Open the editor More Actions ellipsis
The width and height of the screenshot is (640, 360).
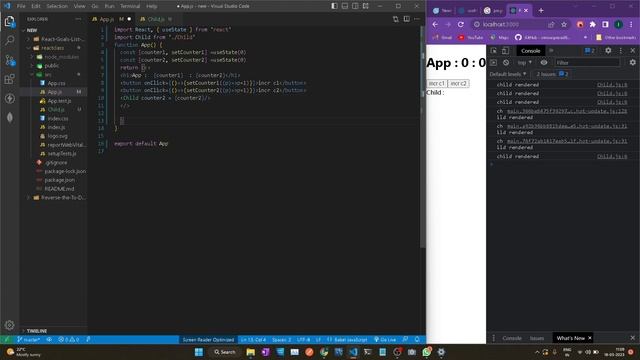click(417, 19)
